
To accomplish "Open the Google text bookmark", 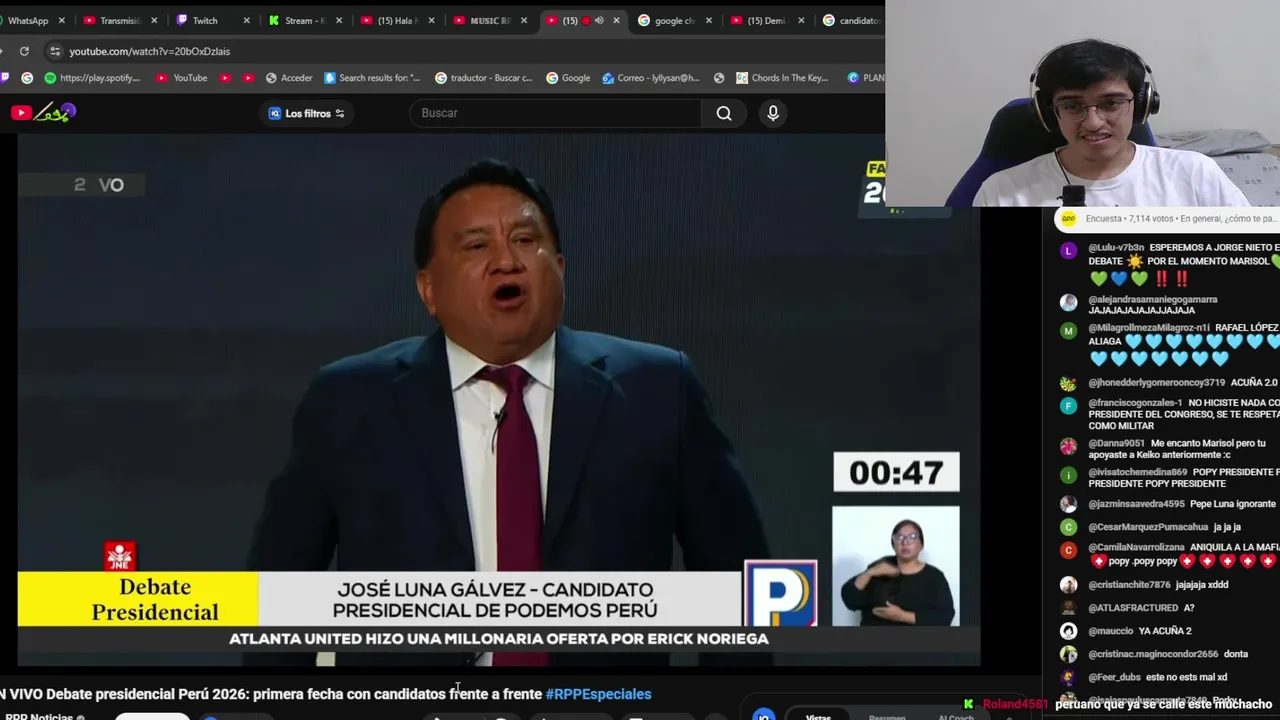I will tap(568, 78).
